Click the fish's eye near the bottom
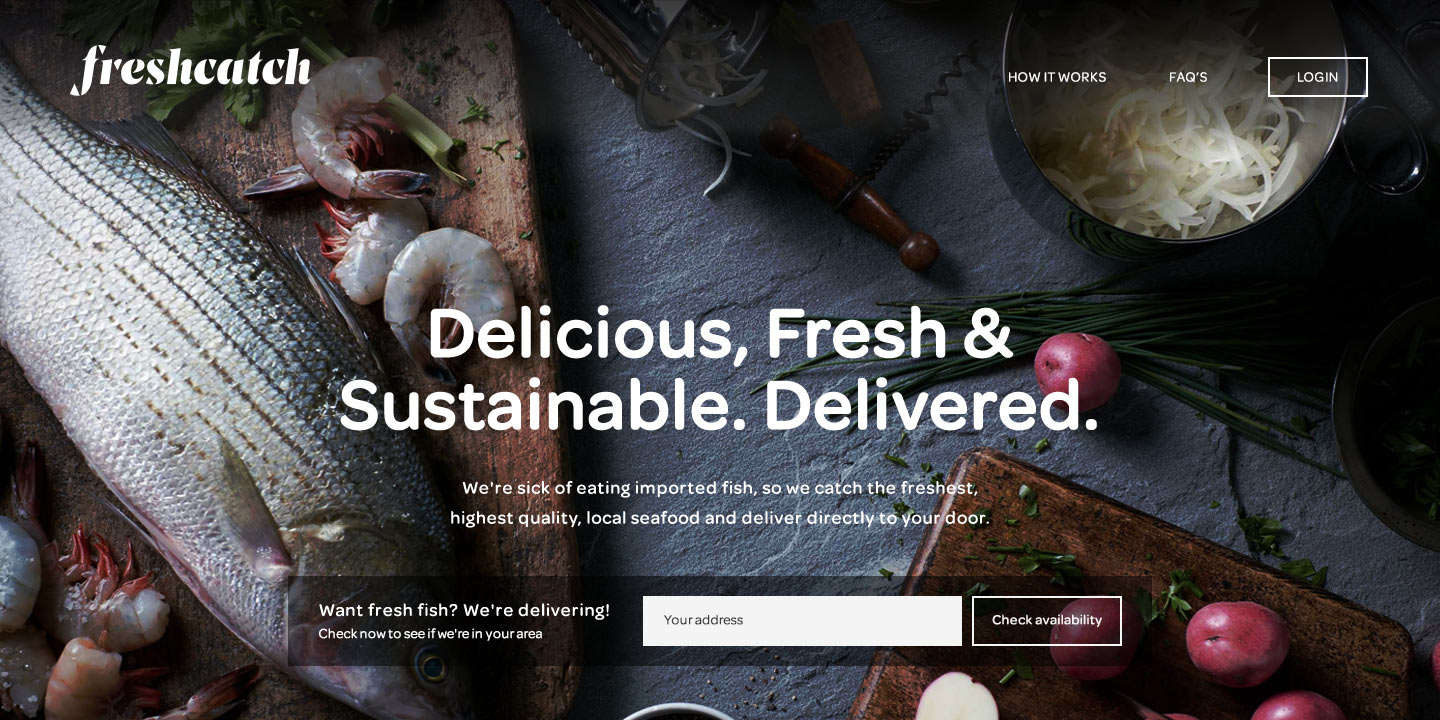 click(431, 665)
